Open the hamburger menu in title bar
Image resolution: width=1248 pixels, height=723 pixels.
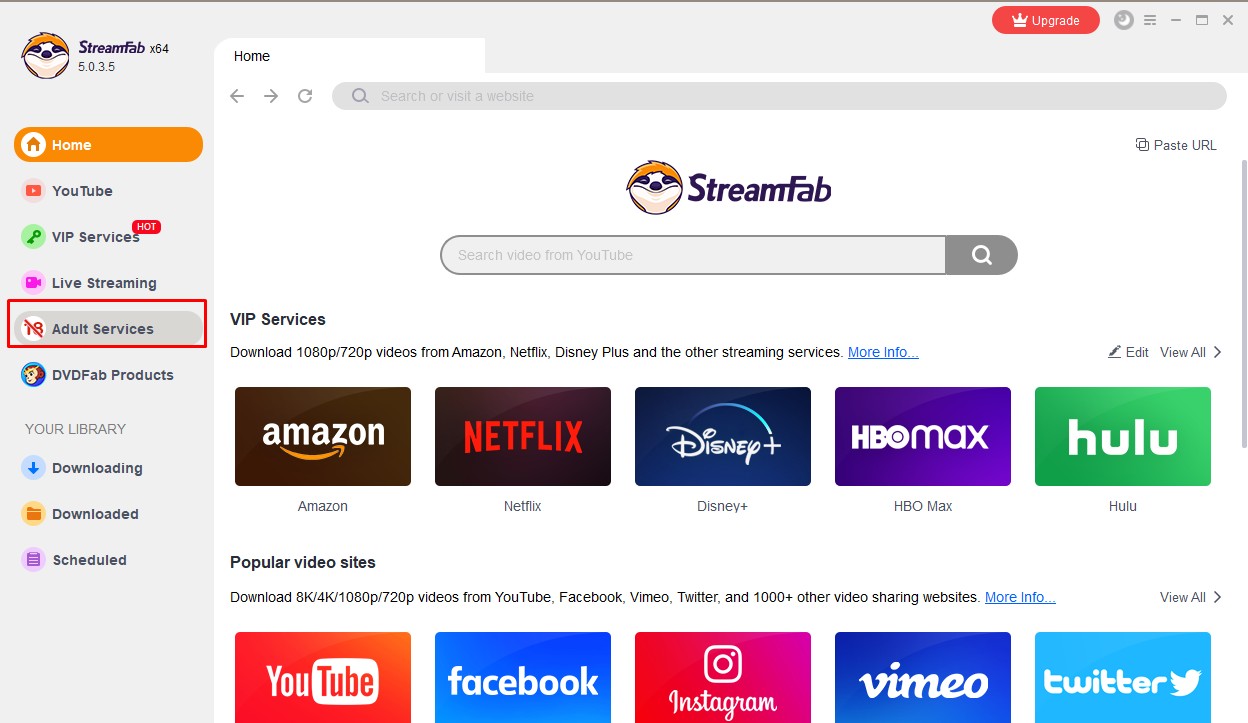[1150, 20]
